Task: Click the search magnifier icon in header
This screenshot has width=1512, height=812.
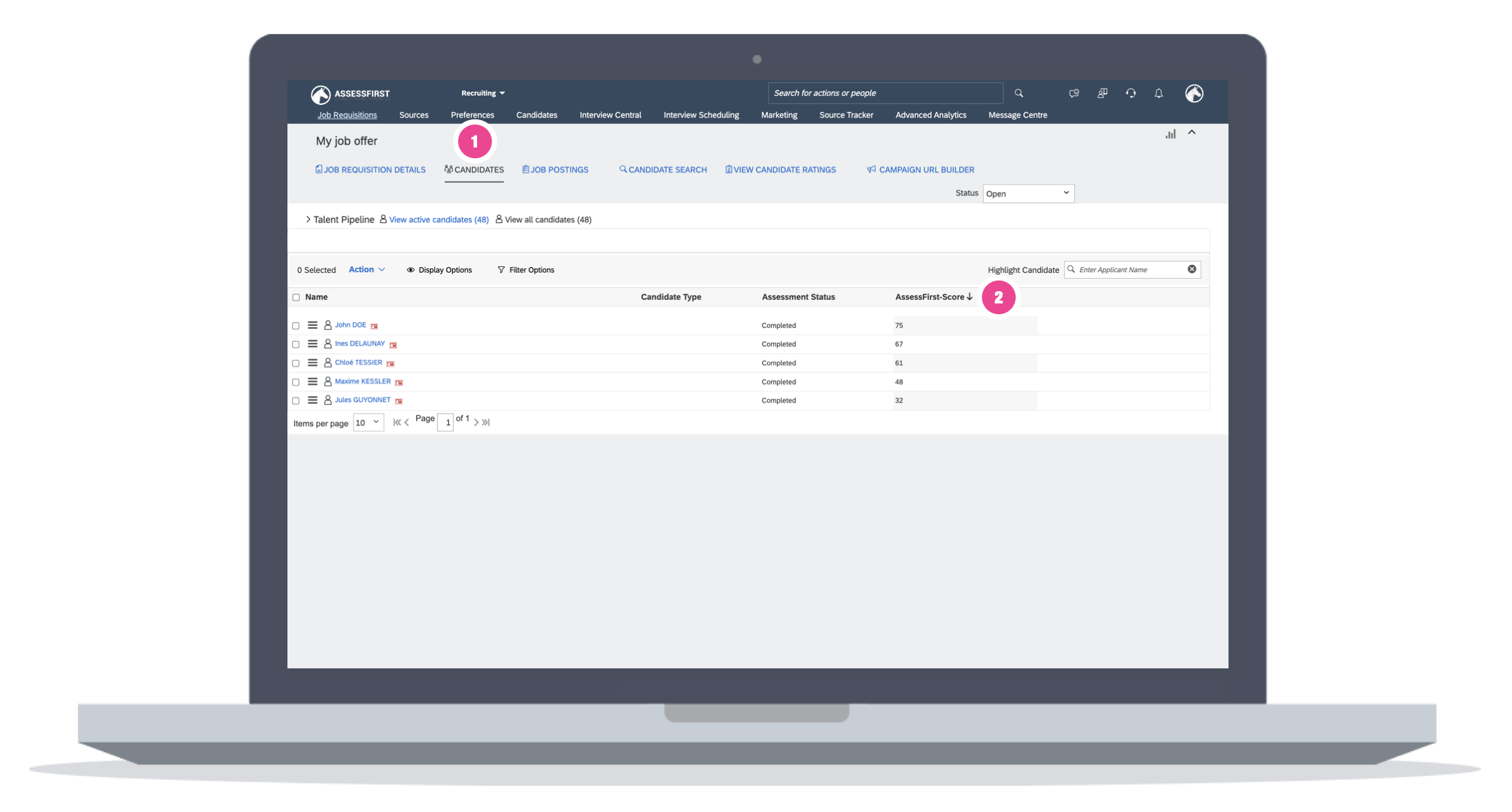Action: (1018, 93)
